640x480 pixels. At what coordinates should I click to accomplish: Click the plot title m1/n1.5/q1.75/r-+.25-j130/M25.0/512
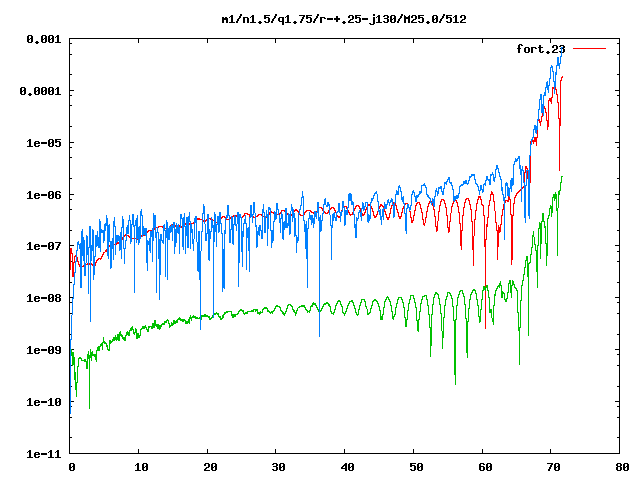pos(344,19)
